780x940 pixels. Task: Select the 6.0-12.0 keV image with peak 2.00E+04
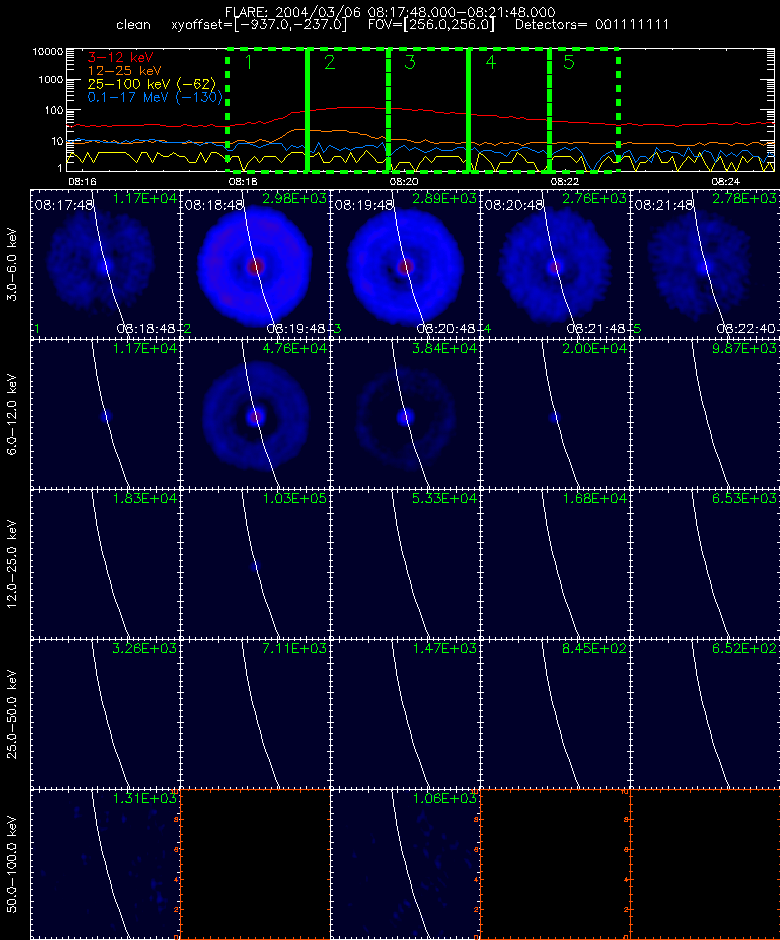pyautogui.click(x=555, y=414)
